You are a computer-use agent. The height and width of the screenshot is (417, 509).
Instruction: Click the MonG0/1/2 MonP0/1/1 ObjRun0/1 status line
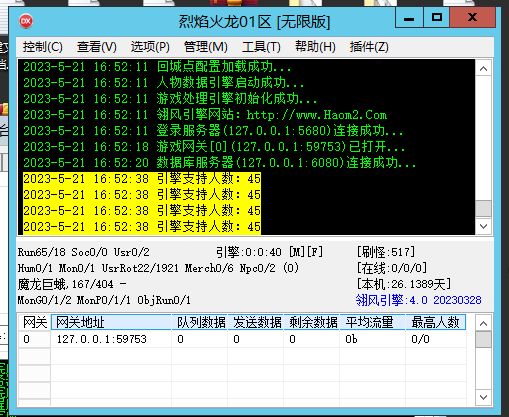tap(104, 300)
